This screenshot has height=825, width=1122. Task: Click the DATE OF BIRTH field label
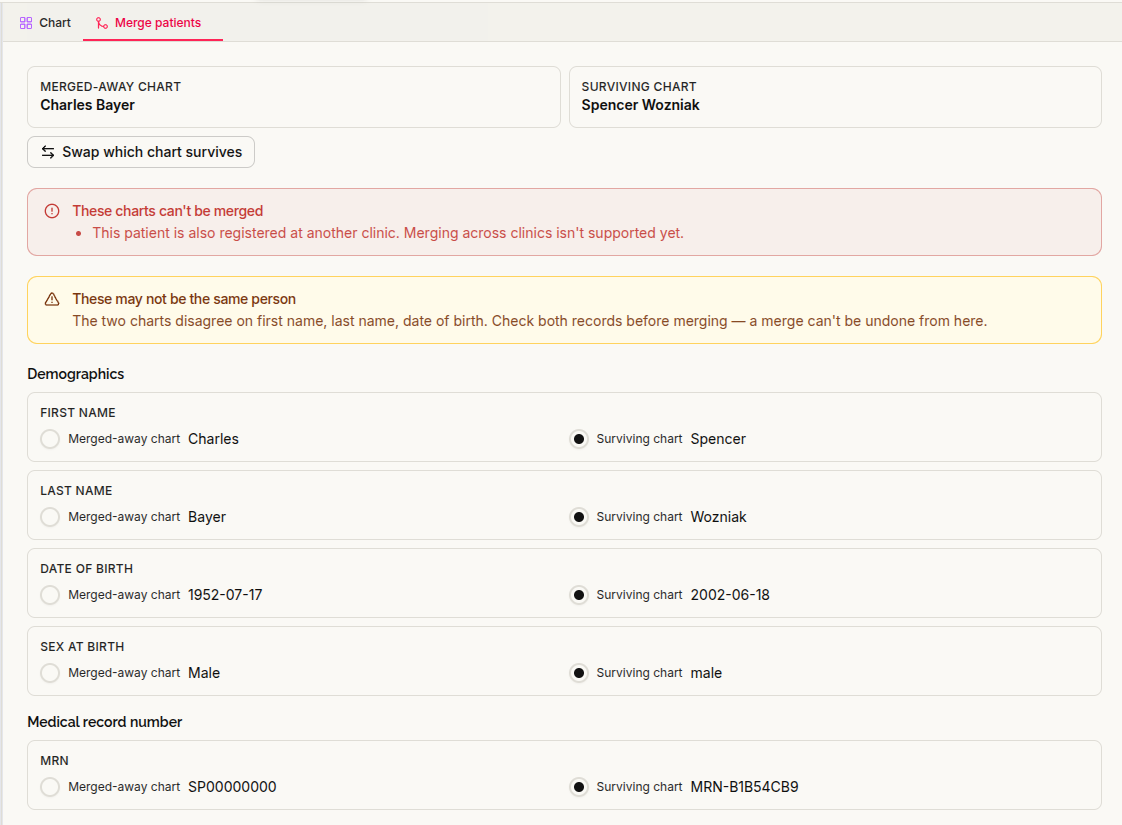[87, 569]
